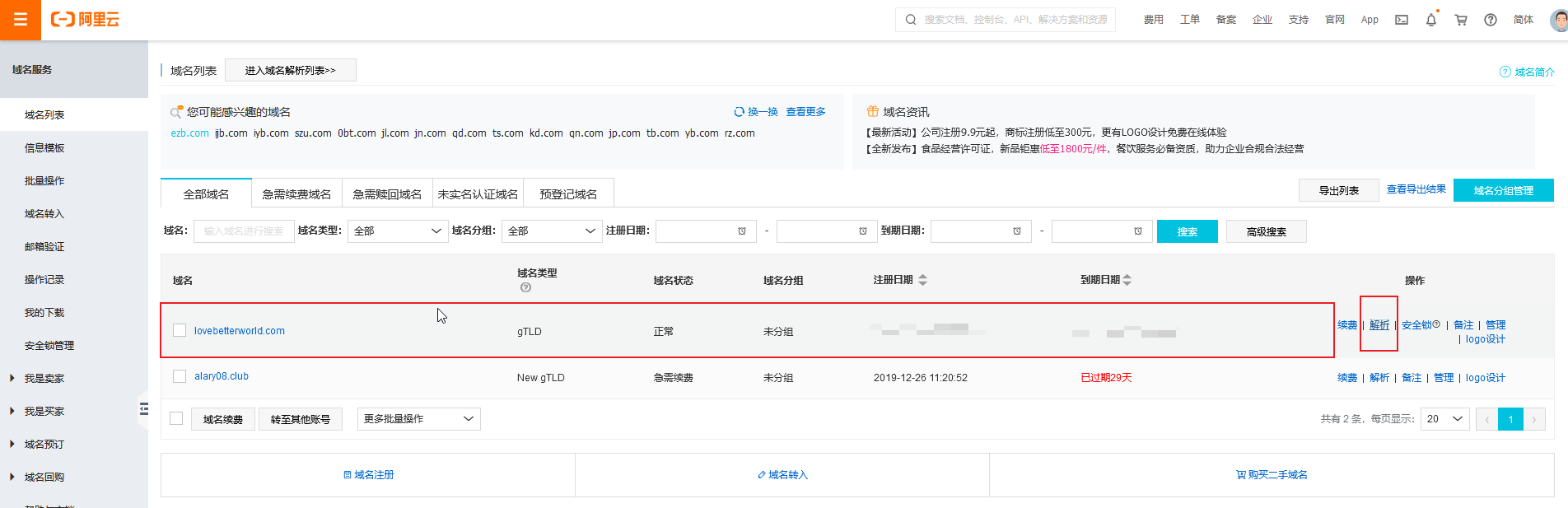The height and width of the screenshot is (508, 1568).
Task: Switch to 未实名认证域名 tab
Action: coord(478,194)
